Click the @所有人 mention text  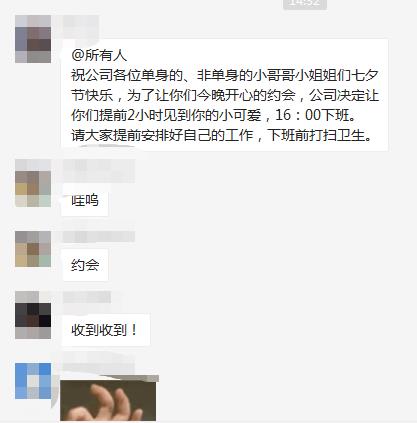tap(99, 55)
